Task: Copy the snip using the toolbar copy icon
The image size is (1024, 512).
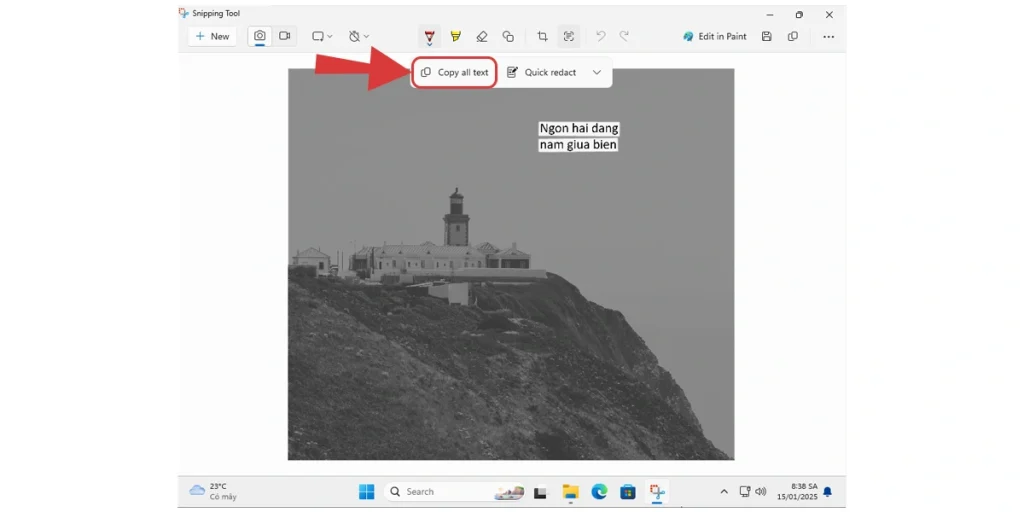Action: coord(792,36)
